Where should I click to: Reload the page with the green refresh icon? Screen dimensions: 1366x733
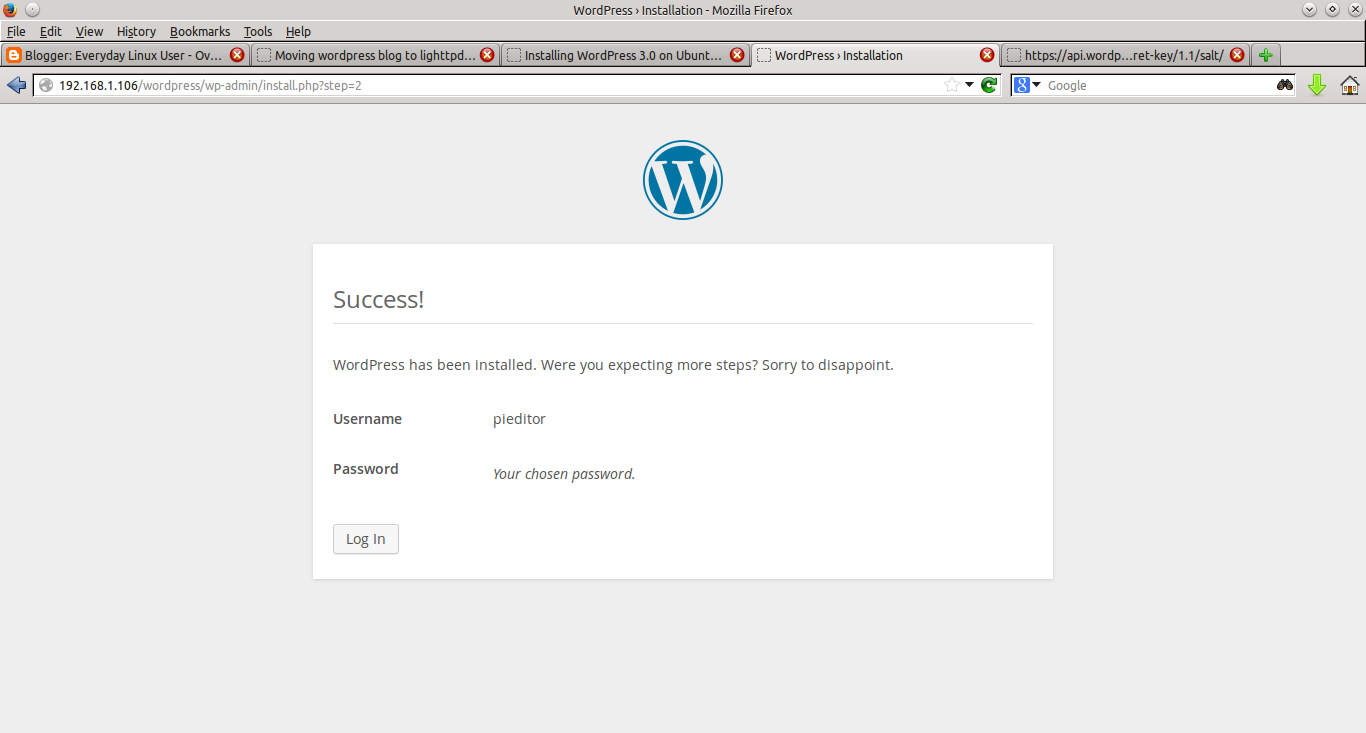tap(989, 85)
